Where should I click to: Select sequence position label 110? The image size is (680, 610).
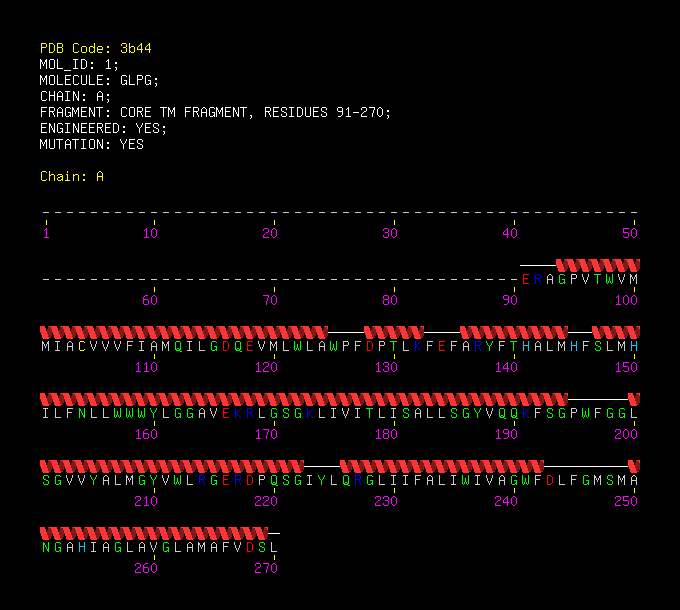pos(146,367)
